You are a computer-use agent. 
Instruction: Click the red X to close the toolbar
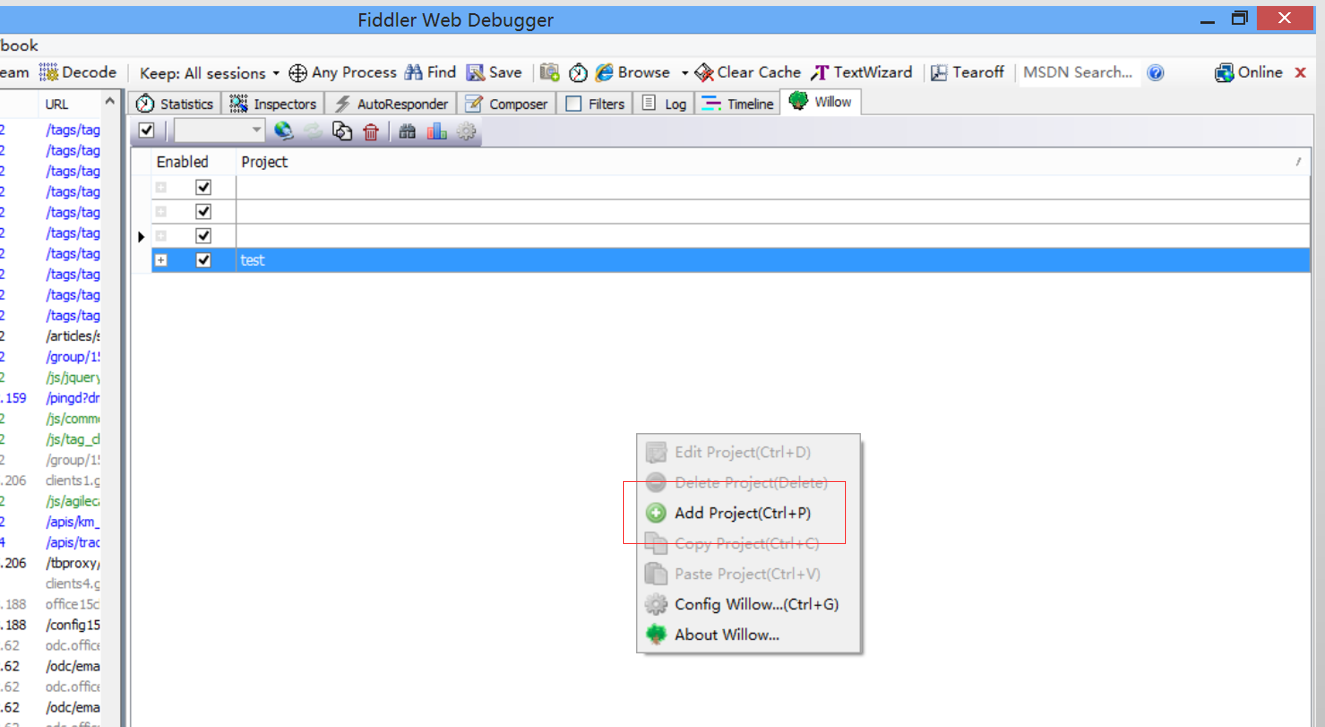click(1301, 72)
